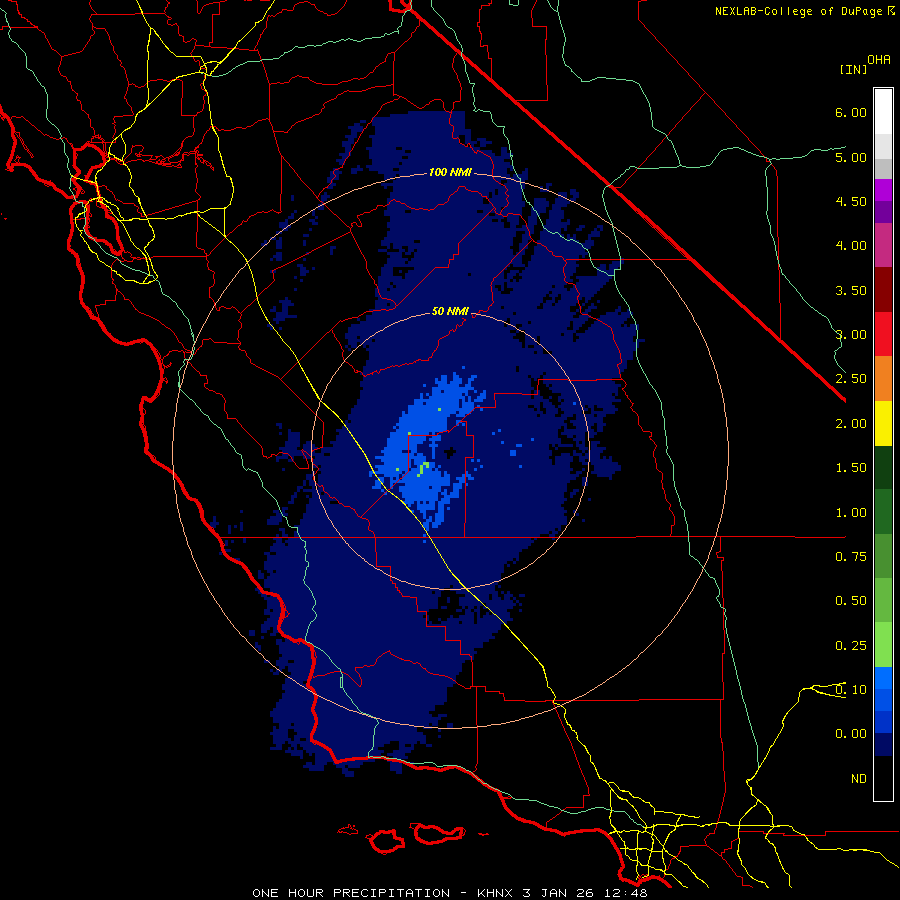Click the 0.75 legend value
The image size is (900, 900).
pos(851,557)
